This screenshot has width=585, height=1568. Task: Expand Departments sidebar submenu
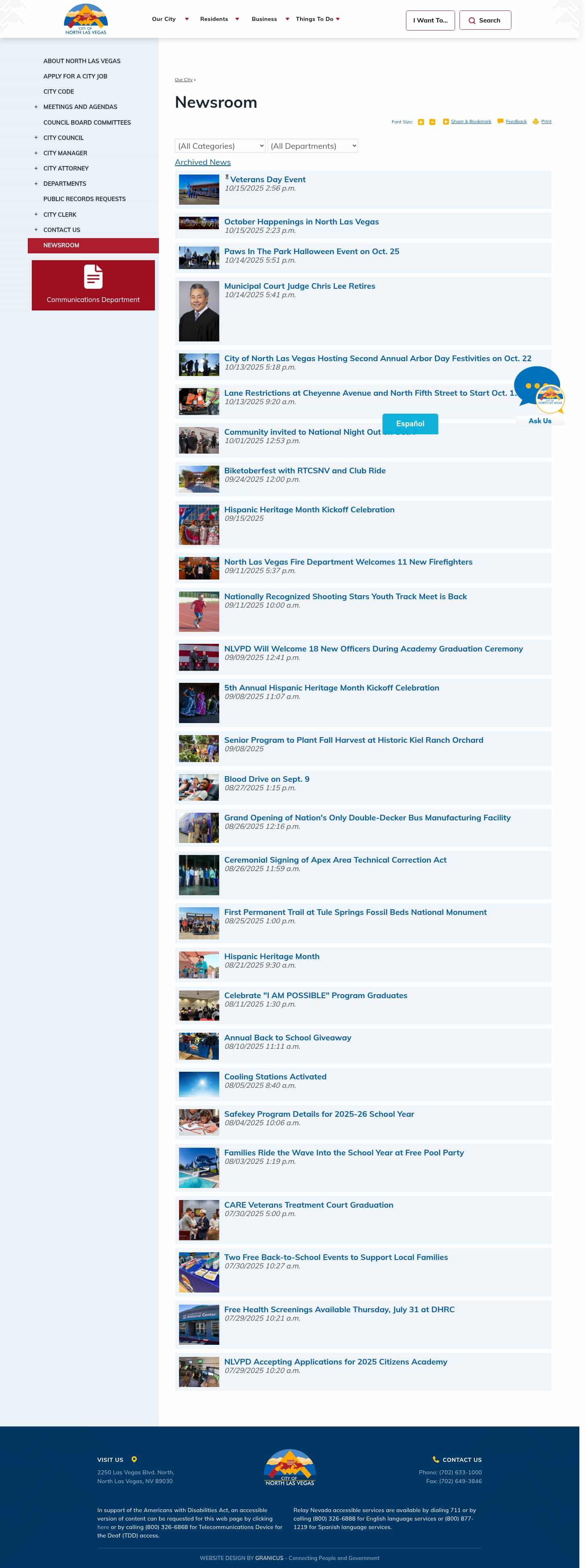36,184
